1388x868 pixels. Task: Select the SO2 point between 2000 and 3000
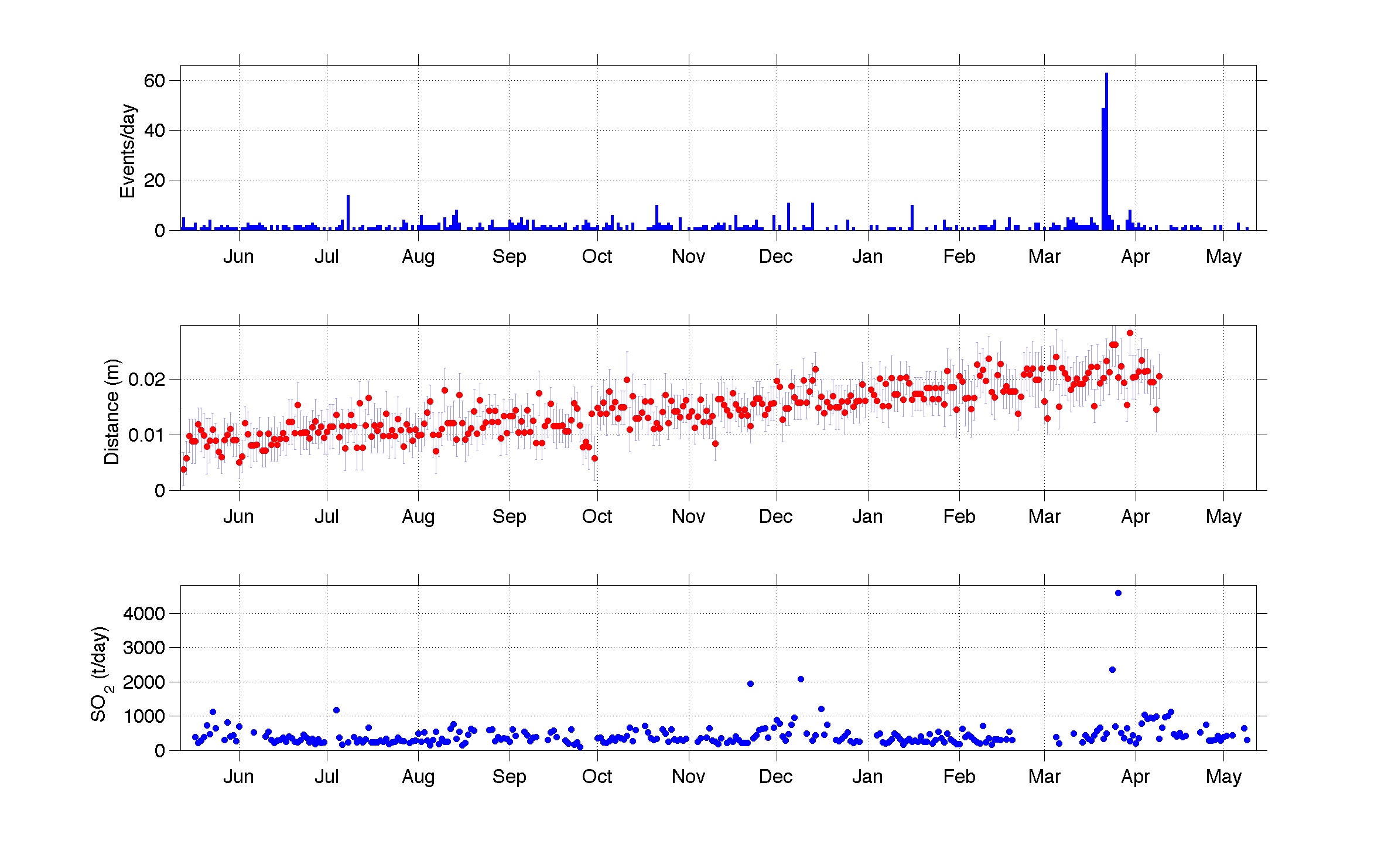[x=1112, y=669]
